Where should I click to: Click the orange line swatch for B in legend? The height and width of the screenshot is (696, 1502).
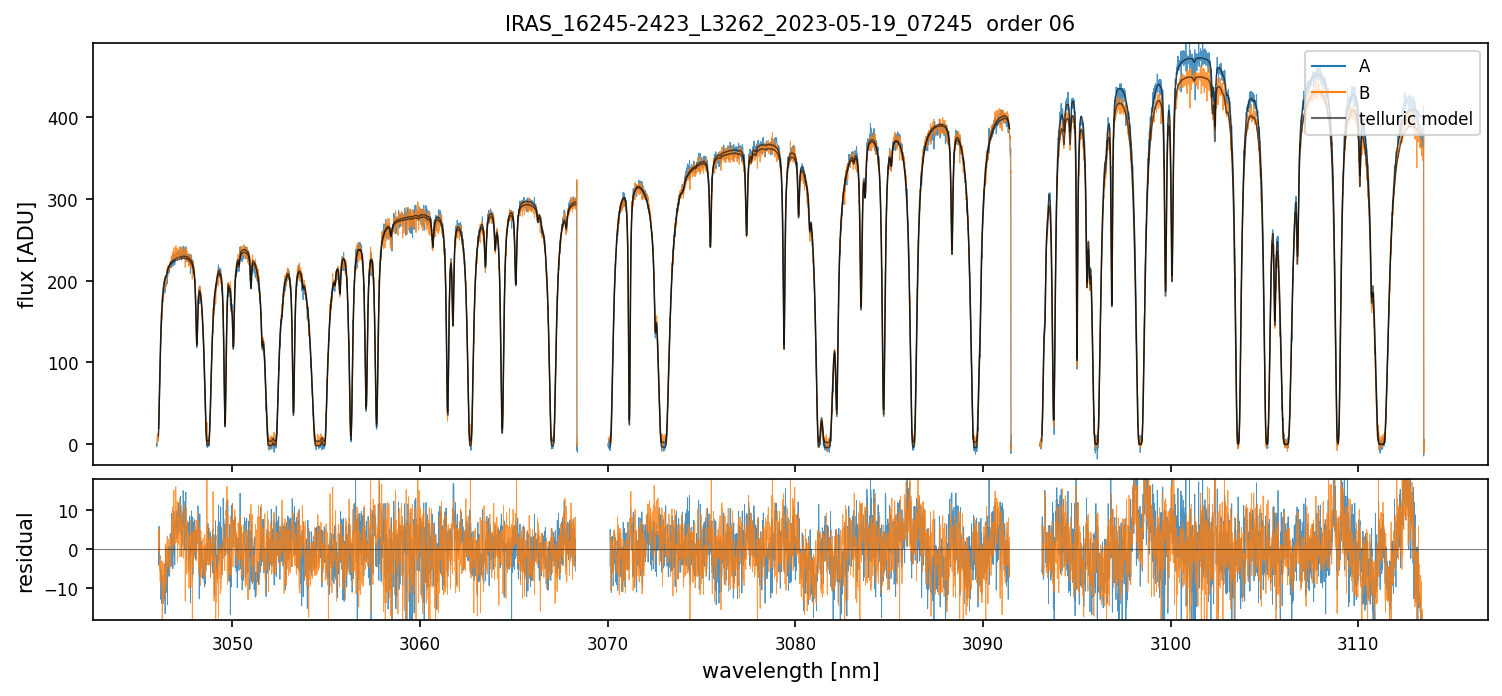click(x=1329, y=93)
